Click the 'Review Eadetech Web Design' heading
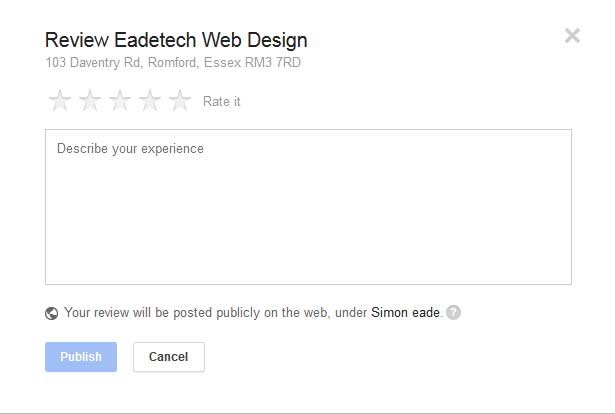The width and height of the screenshot is (615, 414). (x=176, y=40)
